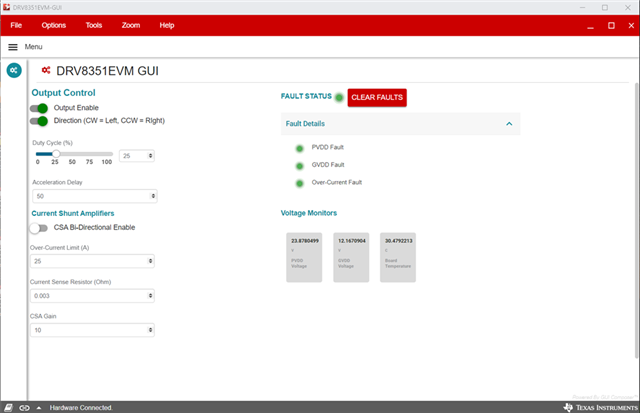Click the vertical scrollbar on the right
This screenshot has width=640, height=413.
click(637, 220)
